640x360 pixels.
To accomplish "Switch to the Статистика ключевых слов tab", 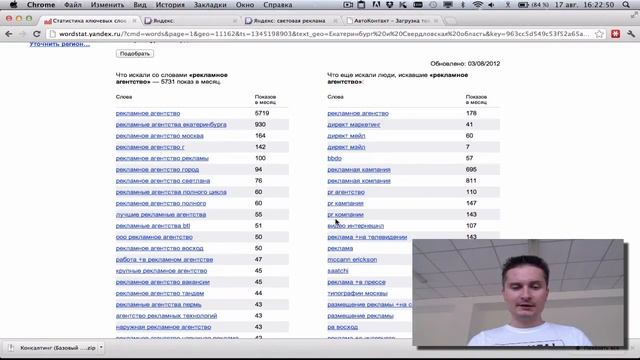I will point(89,20).
